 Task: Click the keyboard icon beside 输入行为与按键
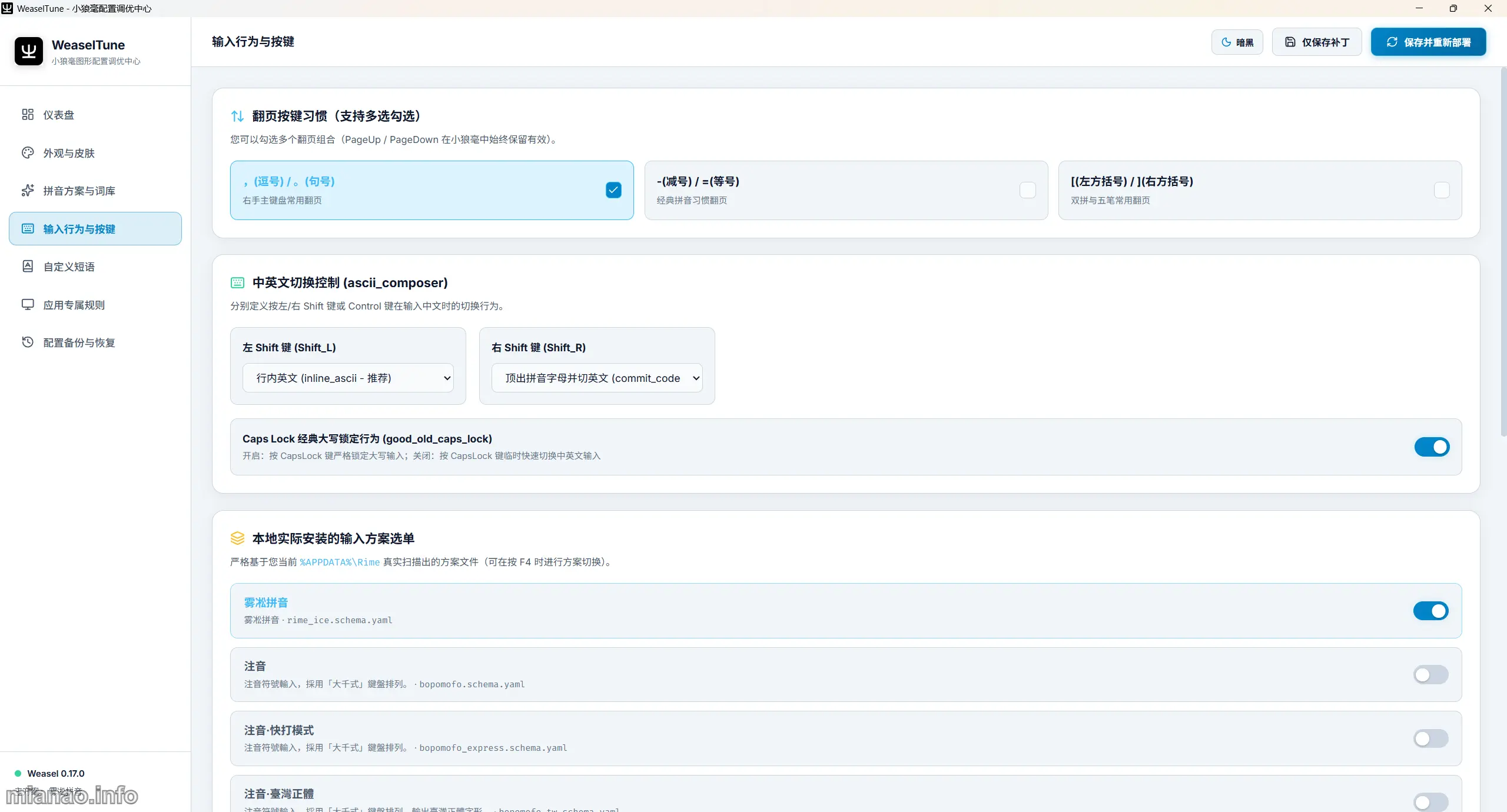pyautogui.click(x=28, y=228)
